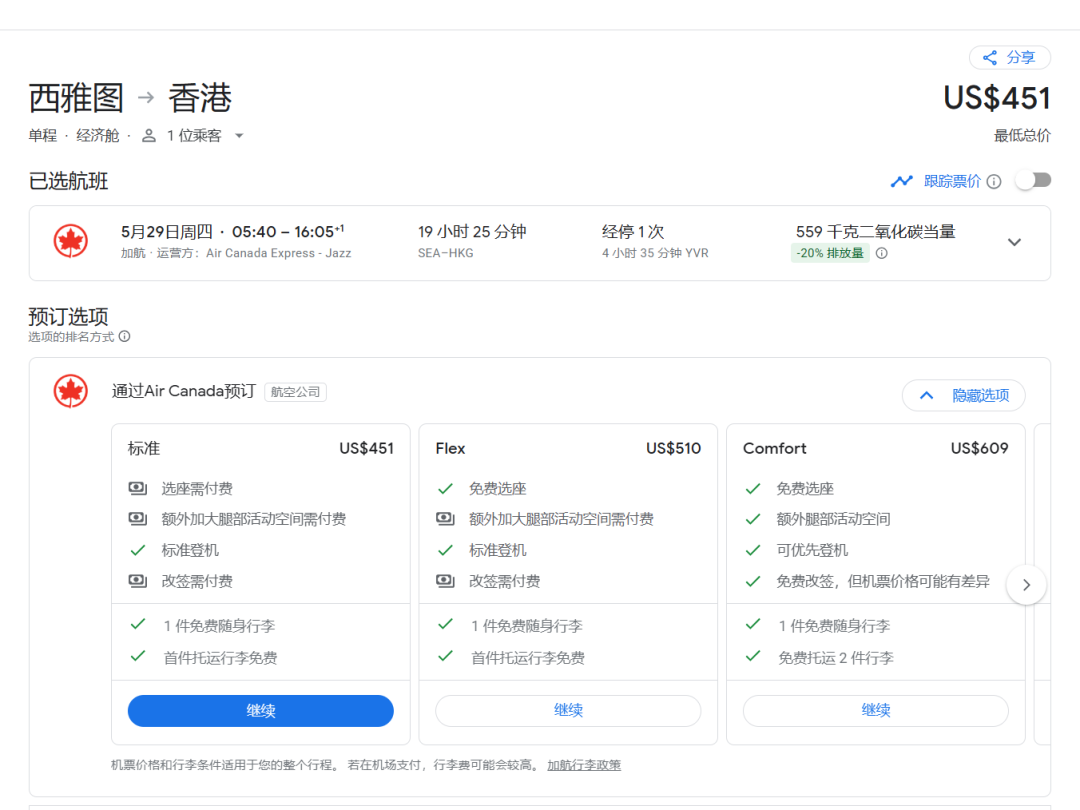This screenshot has height=810, width=1080.
Task: Click the 香港 destination city heading
Action: point(200,98)
